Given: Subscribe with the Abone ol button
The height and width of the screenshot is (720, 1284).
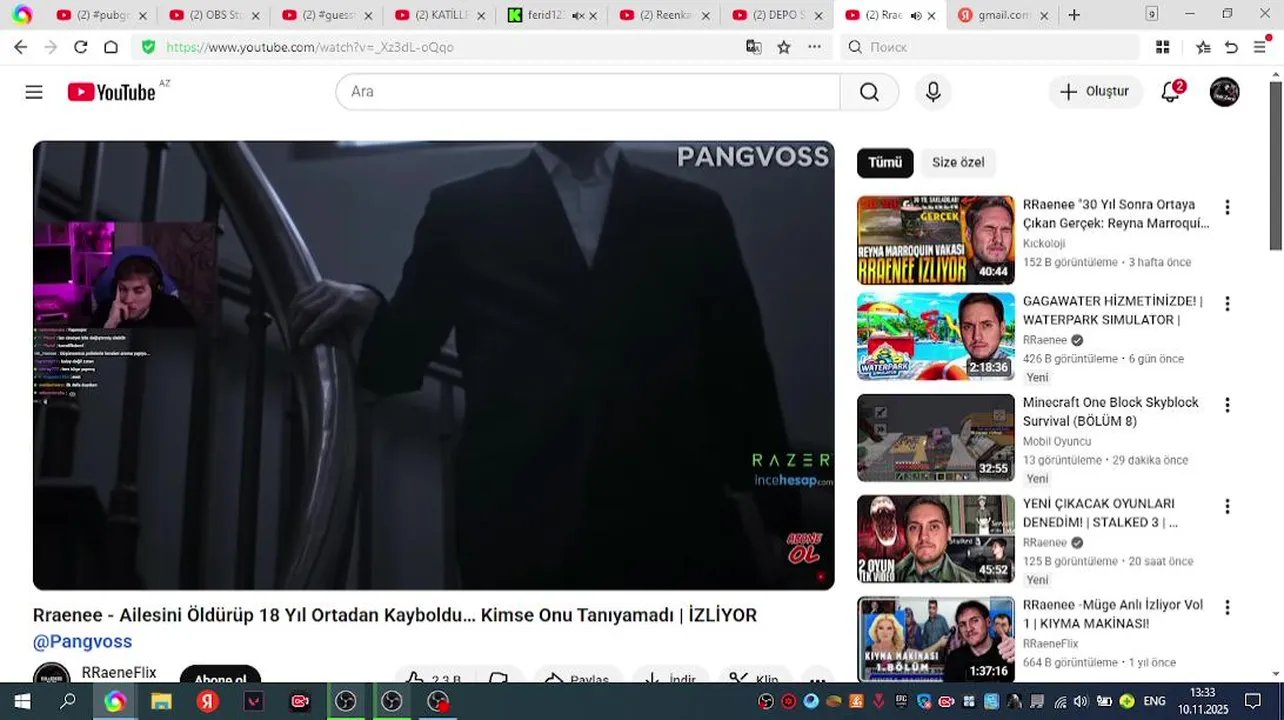Looking at the screenshot, I should 220,676.
